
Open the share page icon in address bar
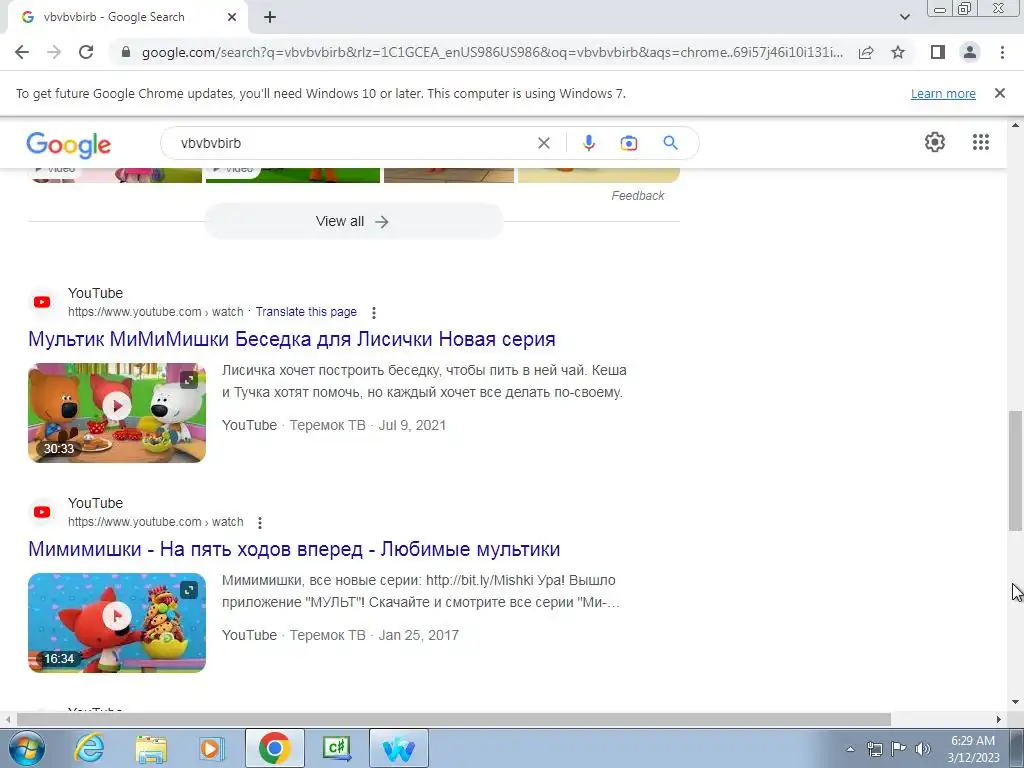pos(866,52)
